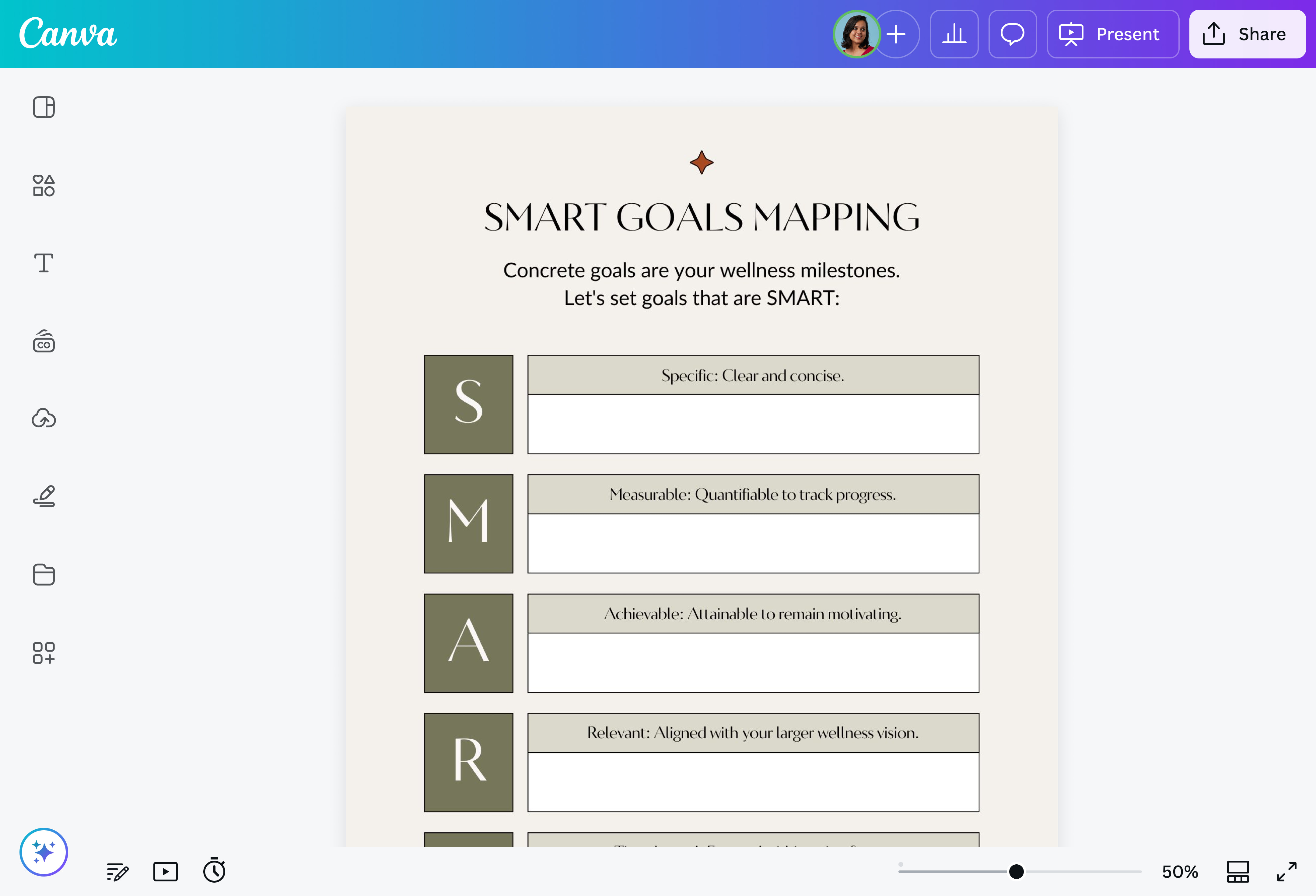The width and height of the screenshot is (1316, 896).
Task: Open the Duration settings icon
Action: [x=165, y=872]
